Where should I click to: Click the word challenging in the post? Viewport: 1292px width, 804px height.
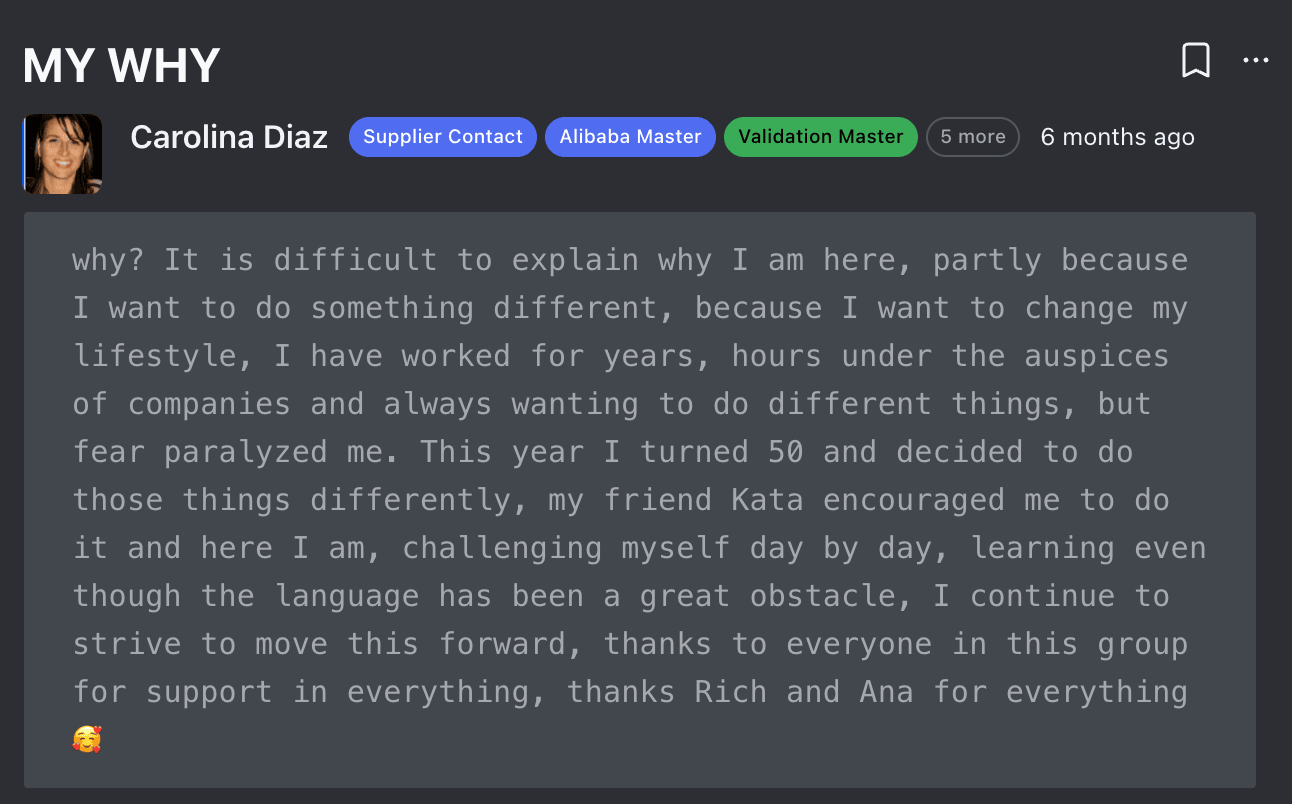click(502, 548)
